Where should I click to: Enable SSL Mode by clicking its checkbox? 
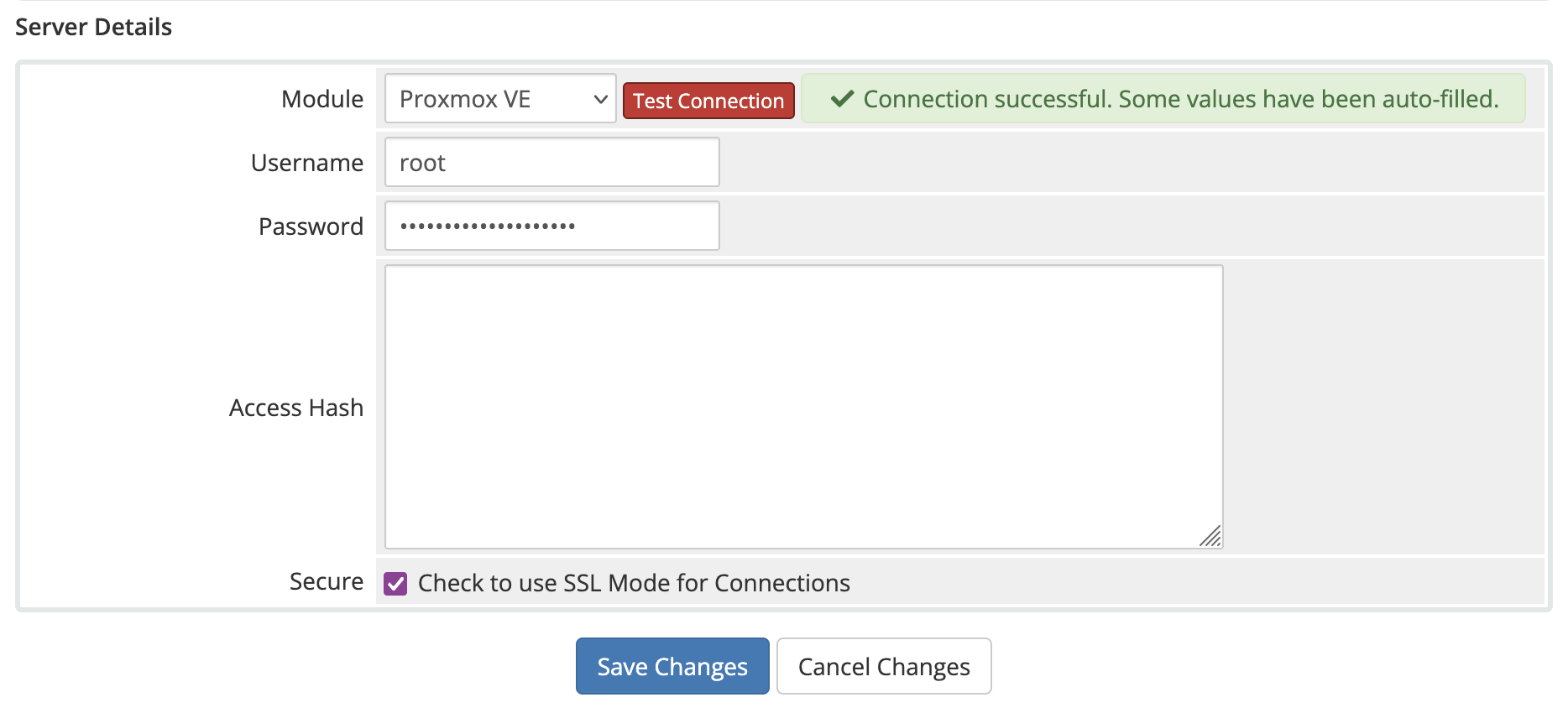pyautogui.click(x=395, y=582)
